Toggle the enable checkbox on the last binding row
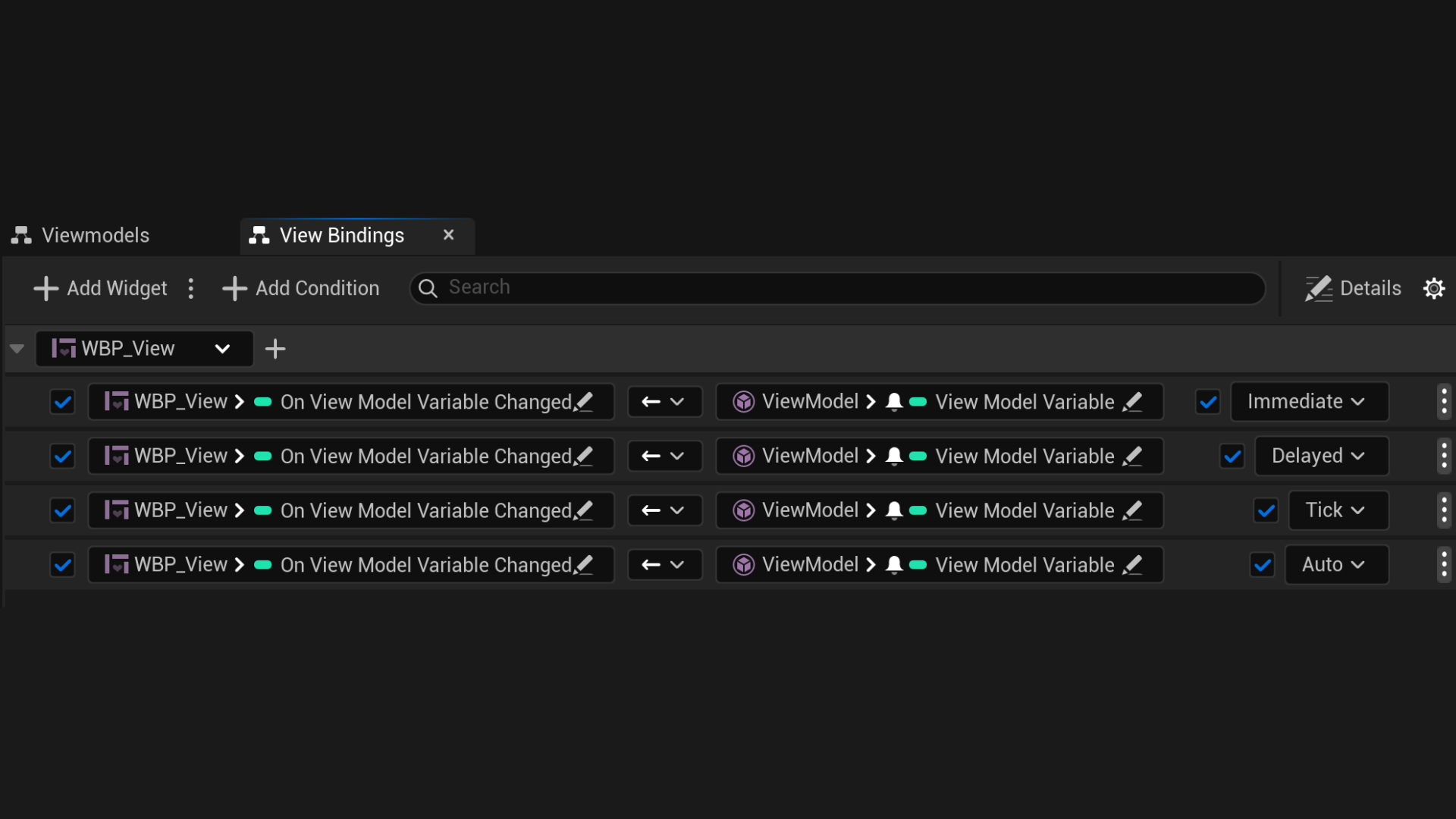The image size is (1456, 819). coord(63,565)
